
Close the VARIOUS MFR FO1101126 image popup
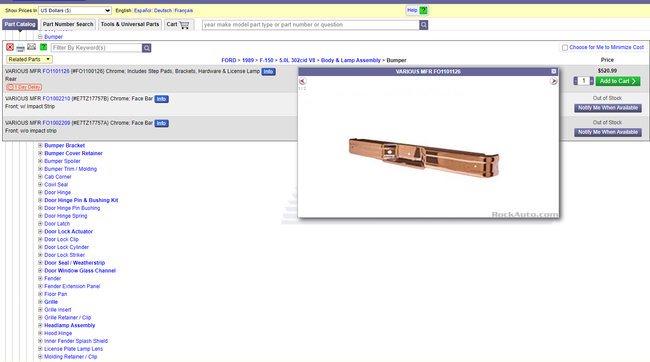(553, 71)
